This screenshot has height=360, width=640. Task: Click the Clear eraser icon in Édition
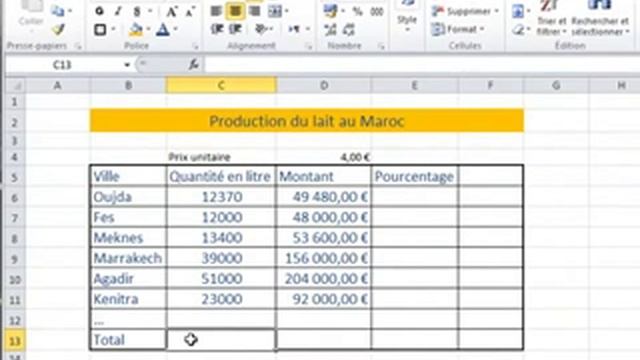(x=518, y=29)
